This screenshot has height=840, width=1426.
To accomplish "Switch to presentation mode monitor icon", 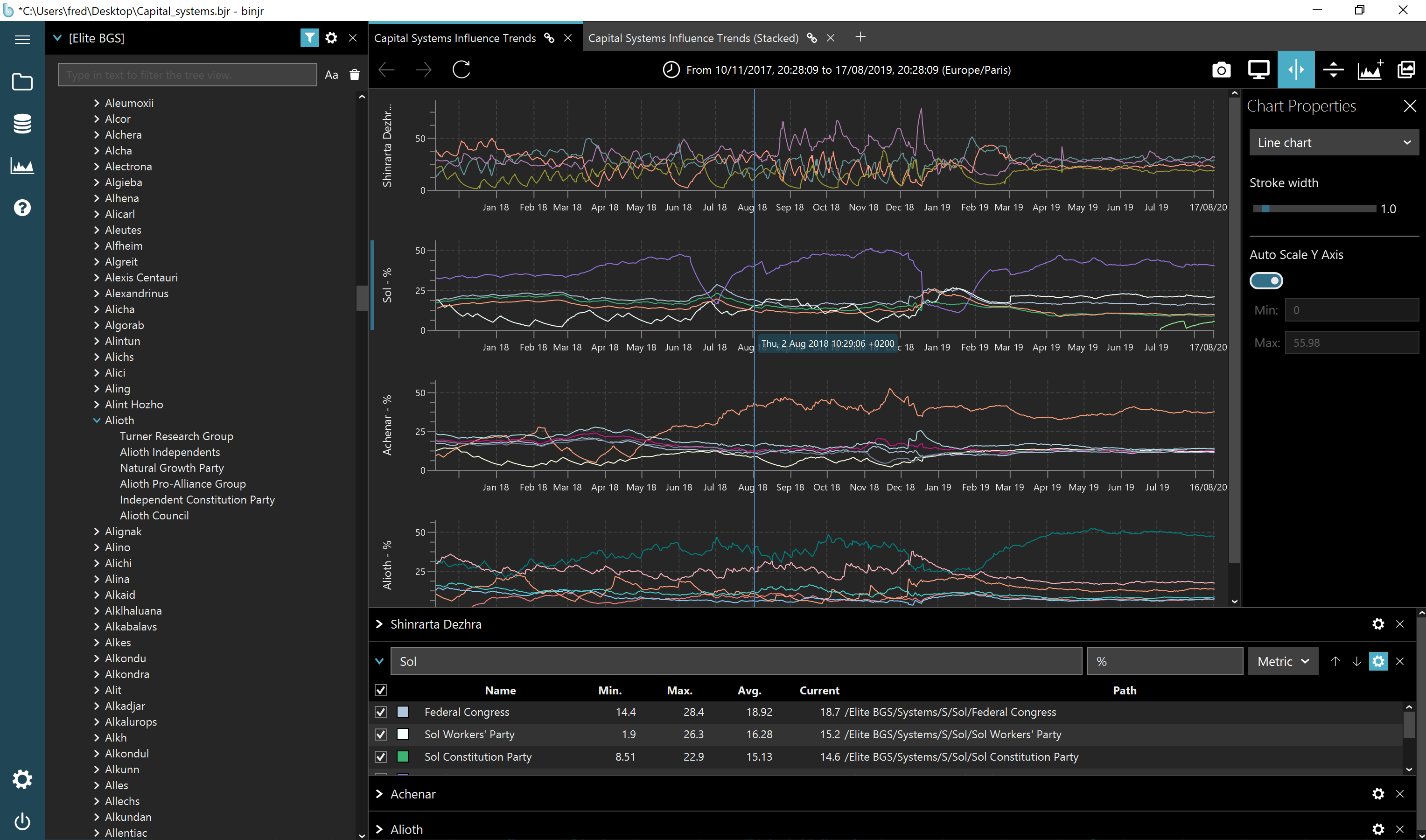I will 1258,70.
